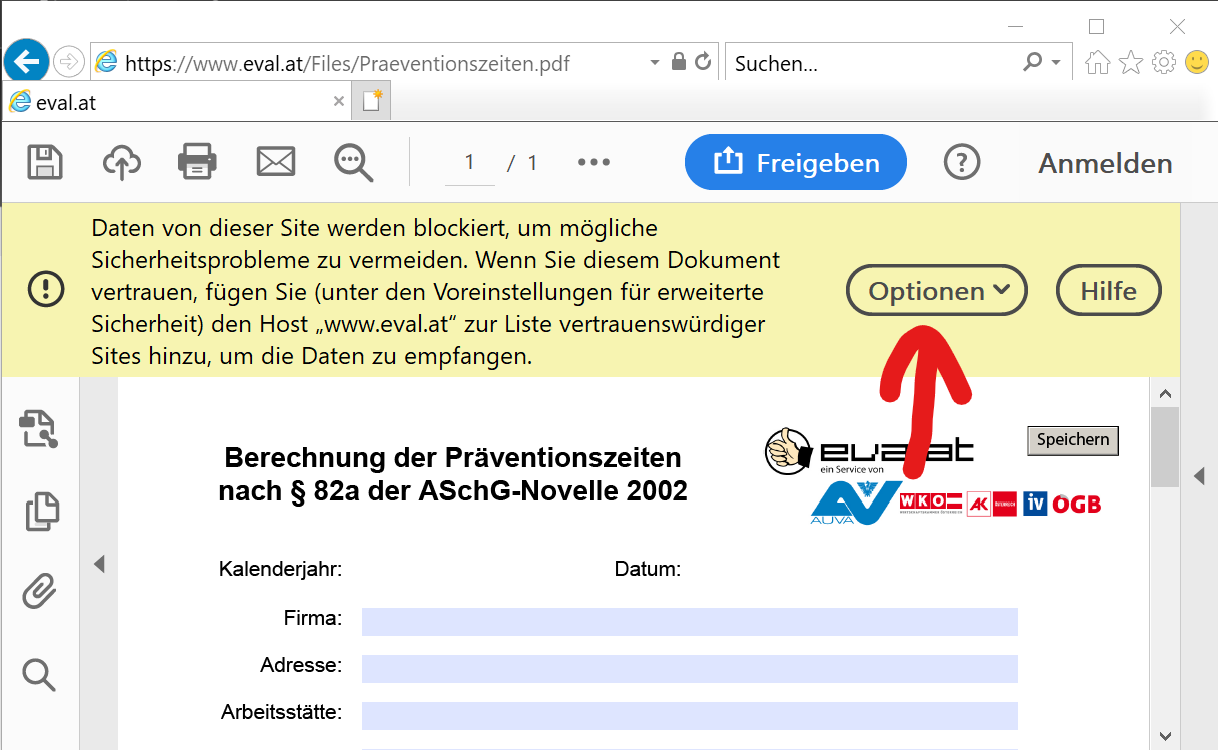Click the scroll down arrow
Image resolution: width=1218 pixels, height=750 pixels.
pyautogui.click(x=1165, y=736)
